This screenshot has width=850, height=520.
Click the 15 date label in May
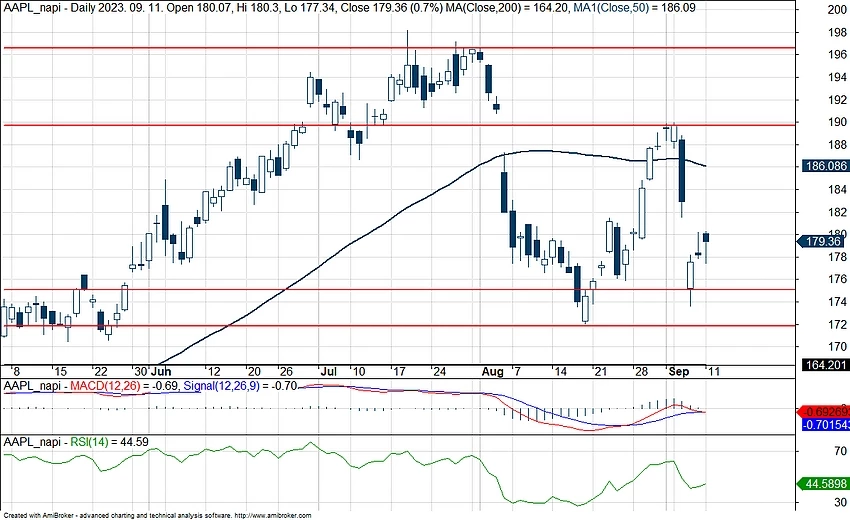pos(60,371)
